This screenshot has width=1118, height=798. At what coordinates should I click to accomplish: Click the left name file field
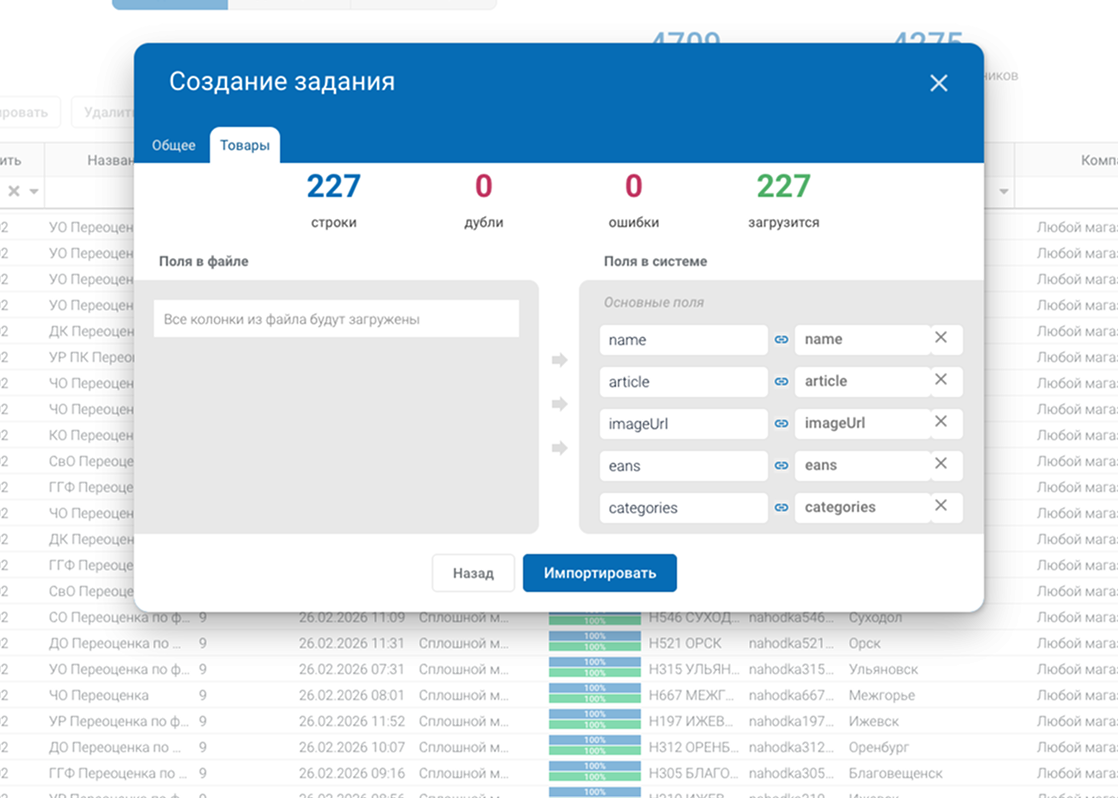click(683, 340)
